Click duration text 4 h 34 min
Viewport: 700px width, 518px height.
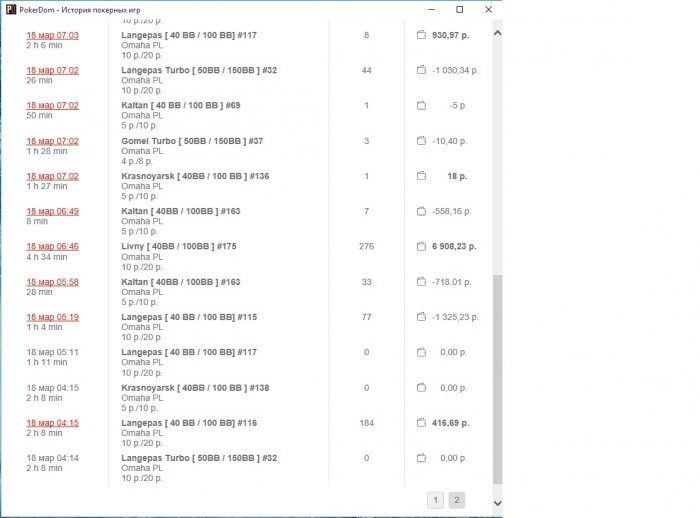(x=47, y=257)
